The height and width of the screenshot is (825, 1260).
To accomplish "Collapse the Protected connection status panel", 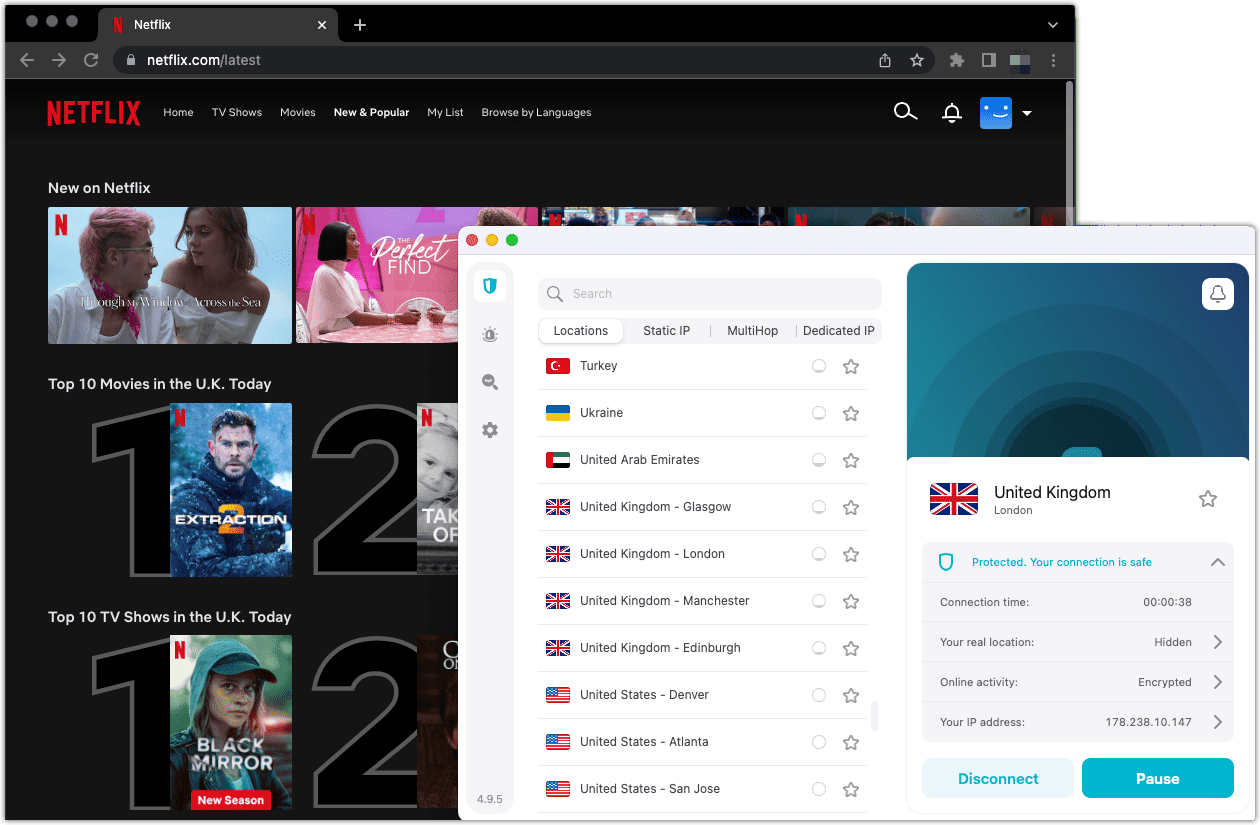I will click(x=1217, y=562).
